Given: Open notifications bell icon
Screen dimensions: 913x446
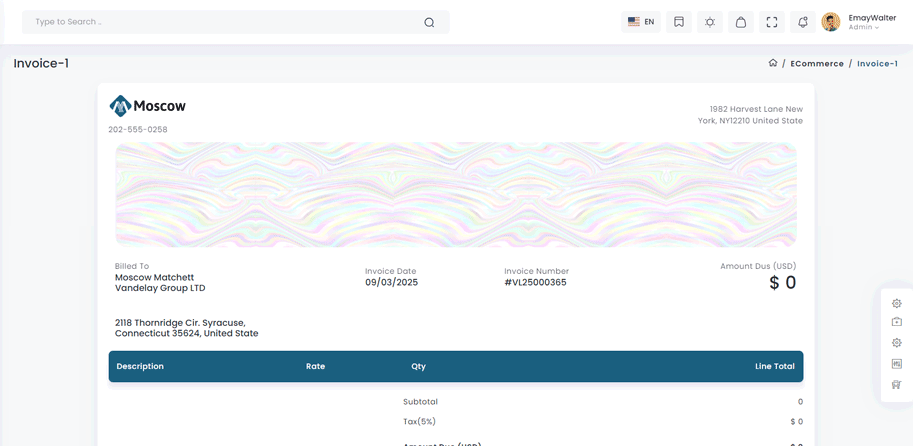Looking at the screenshot, I should (x=803, y=22).
